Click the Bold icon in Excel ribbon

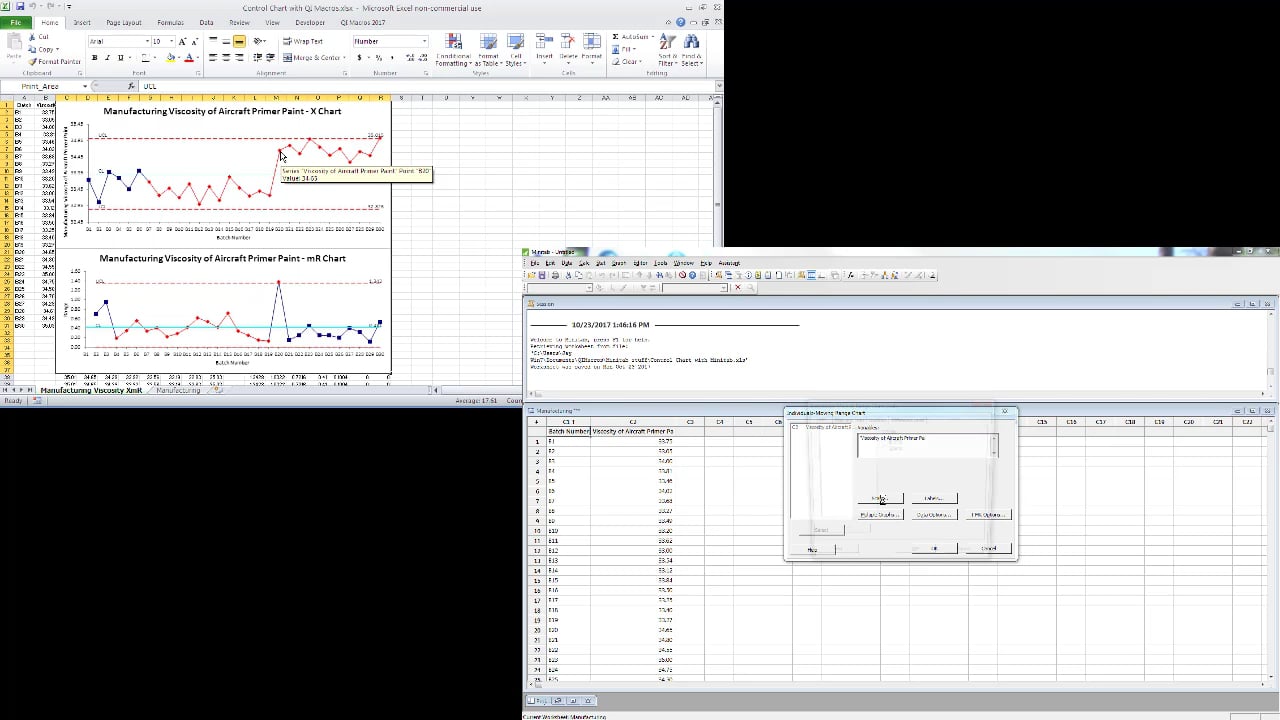[x=95, y=58]
